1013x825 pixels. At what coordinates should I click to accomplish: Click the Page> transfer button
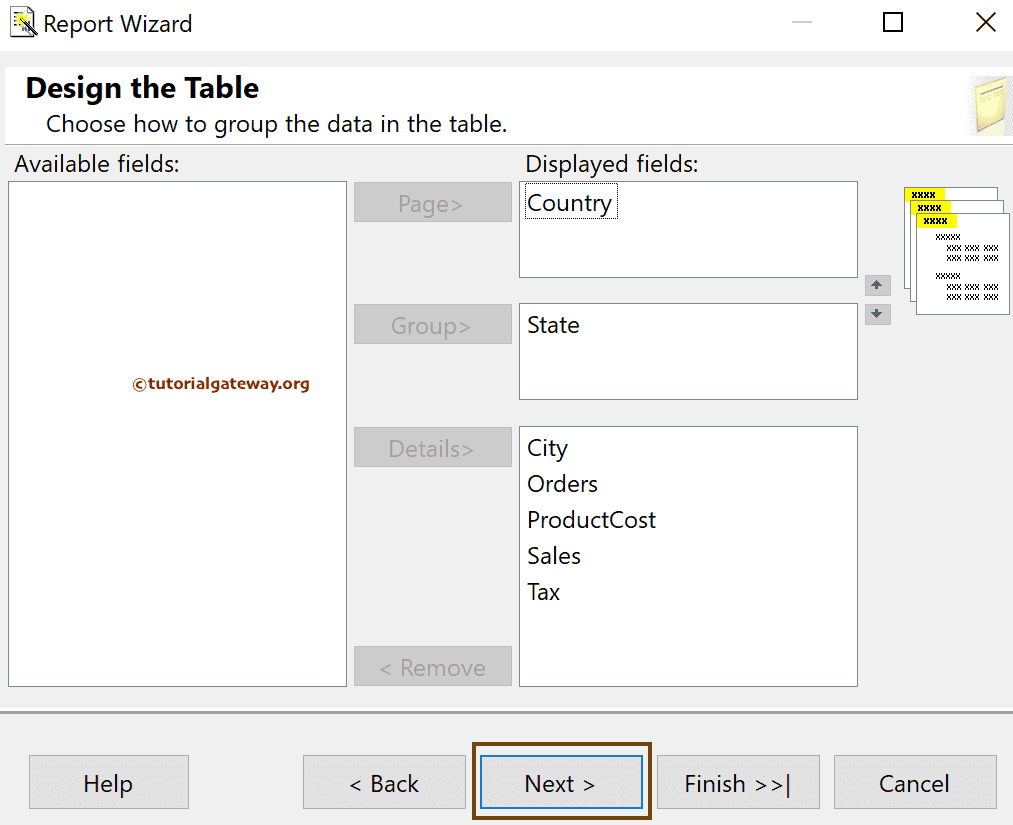(x=432, y=202)
